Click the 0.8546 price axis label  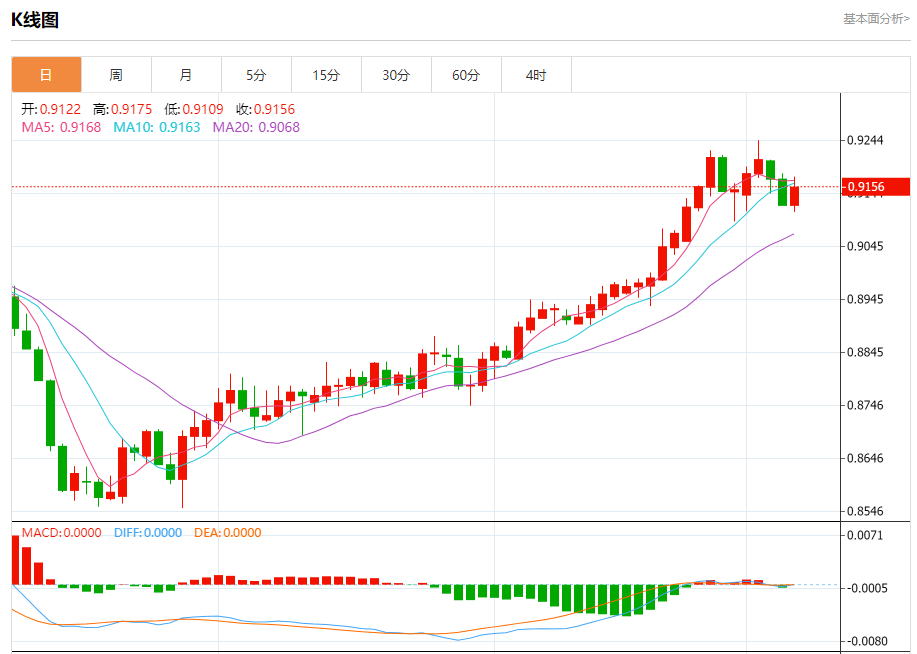(866, 511)
